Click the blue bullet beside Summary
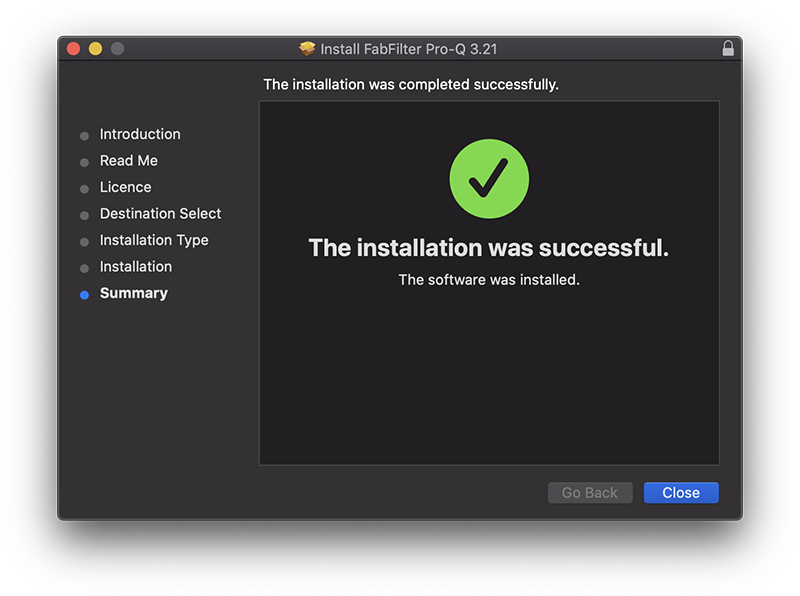This screenshot has height=596, width=800. click(x=84, y=295)
